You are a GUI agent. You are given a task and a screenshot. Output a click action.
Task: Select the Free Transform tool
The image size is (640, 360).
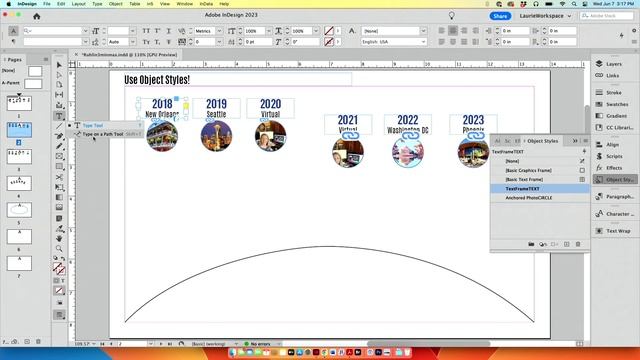(59, 187)
